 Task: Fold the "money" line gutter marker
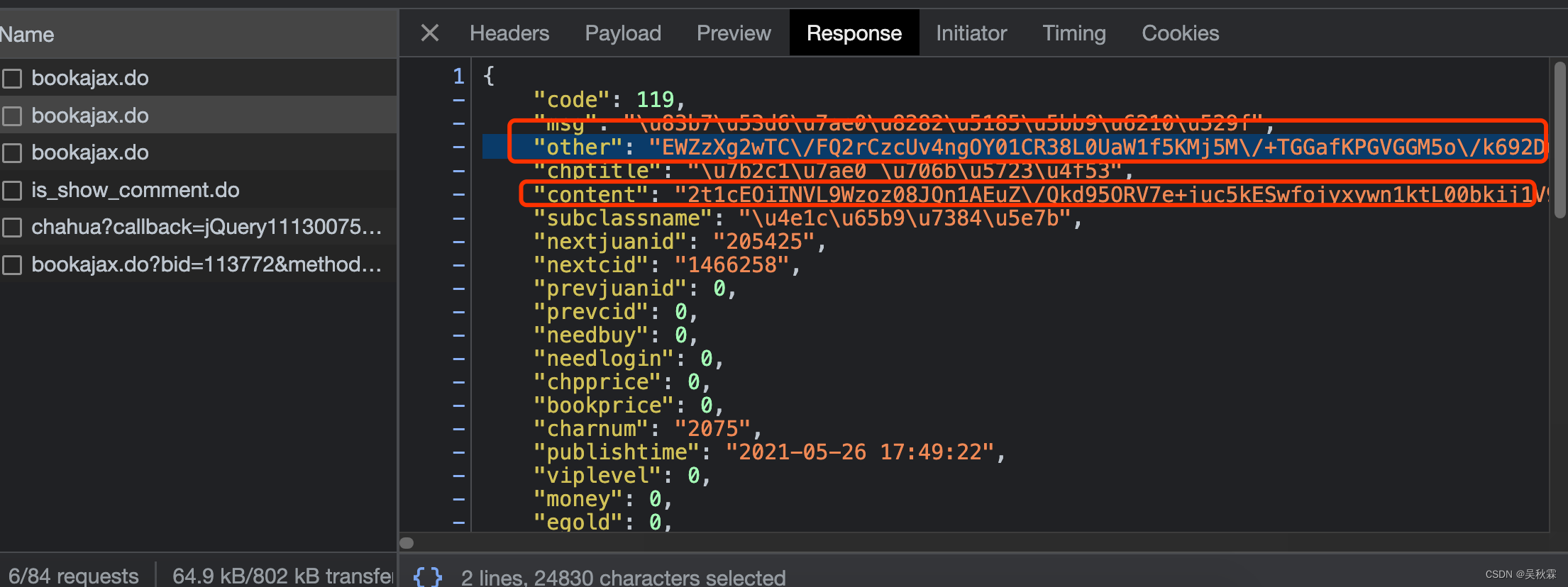pos(459,499)
